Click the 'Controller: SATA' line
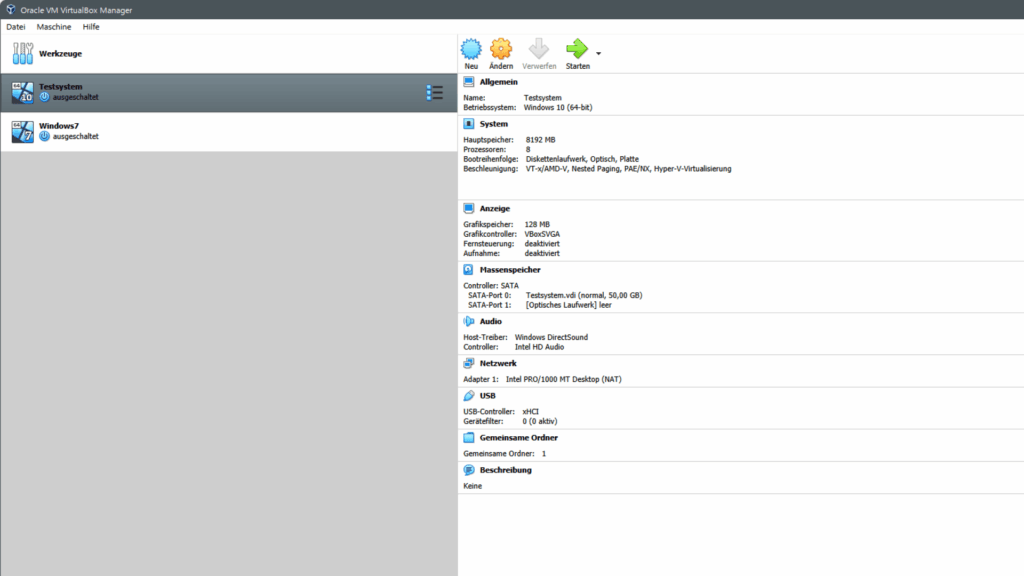This screenshot has height=576, width=1024. [490, 285]
